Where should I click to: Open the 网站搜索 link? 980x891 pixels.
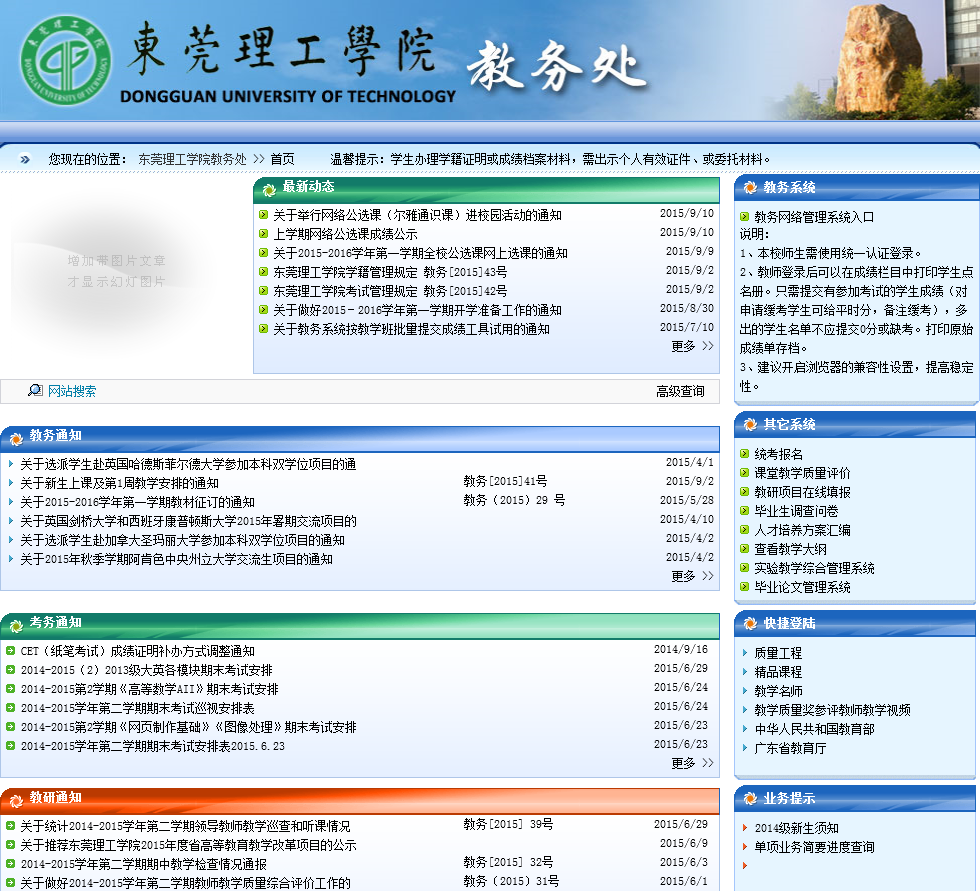tap(72, 391)
